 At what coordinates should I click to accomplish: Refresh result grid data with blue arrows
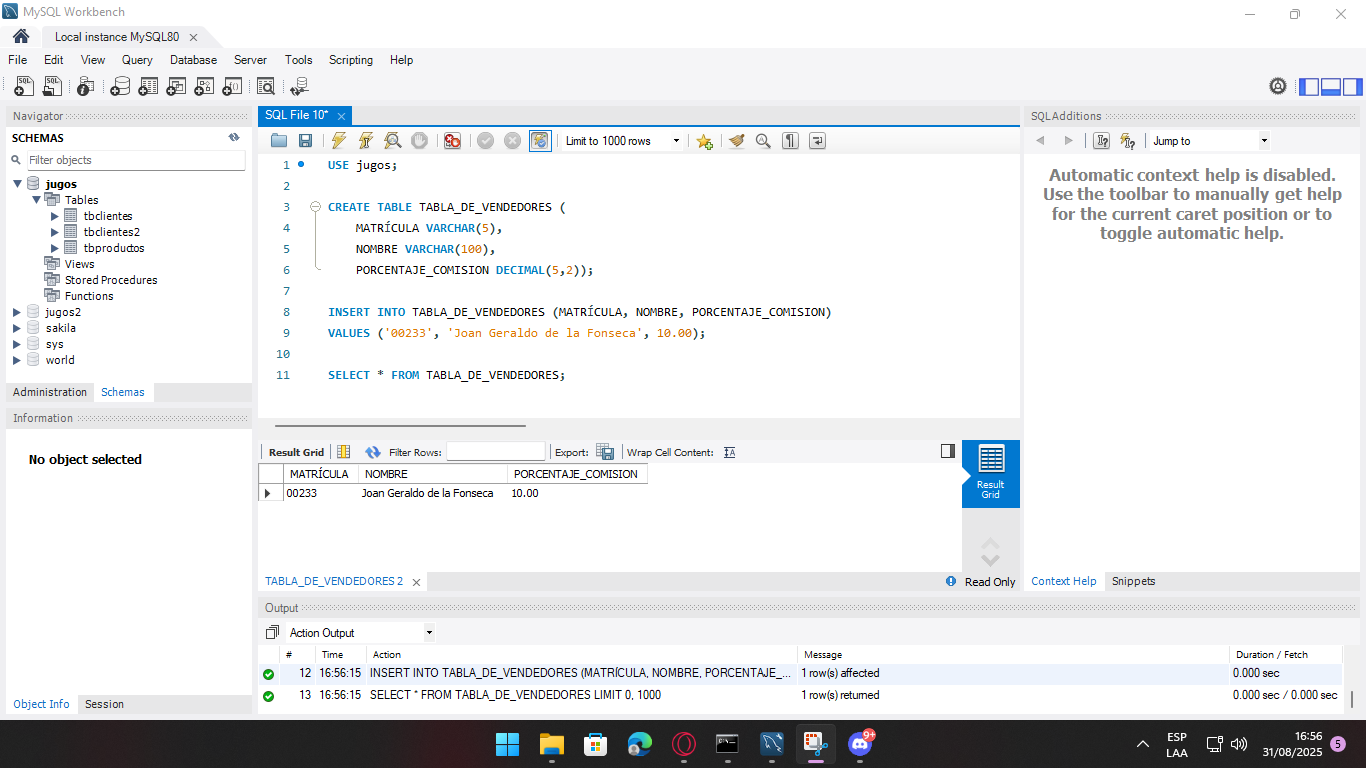[373, 452]
